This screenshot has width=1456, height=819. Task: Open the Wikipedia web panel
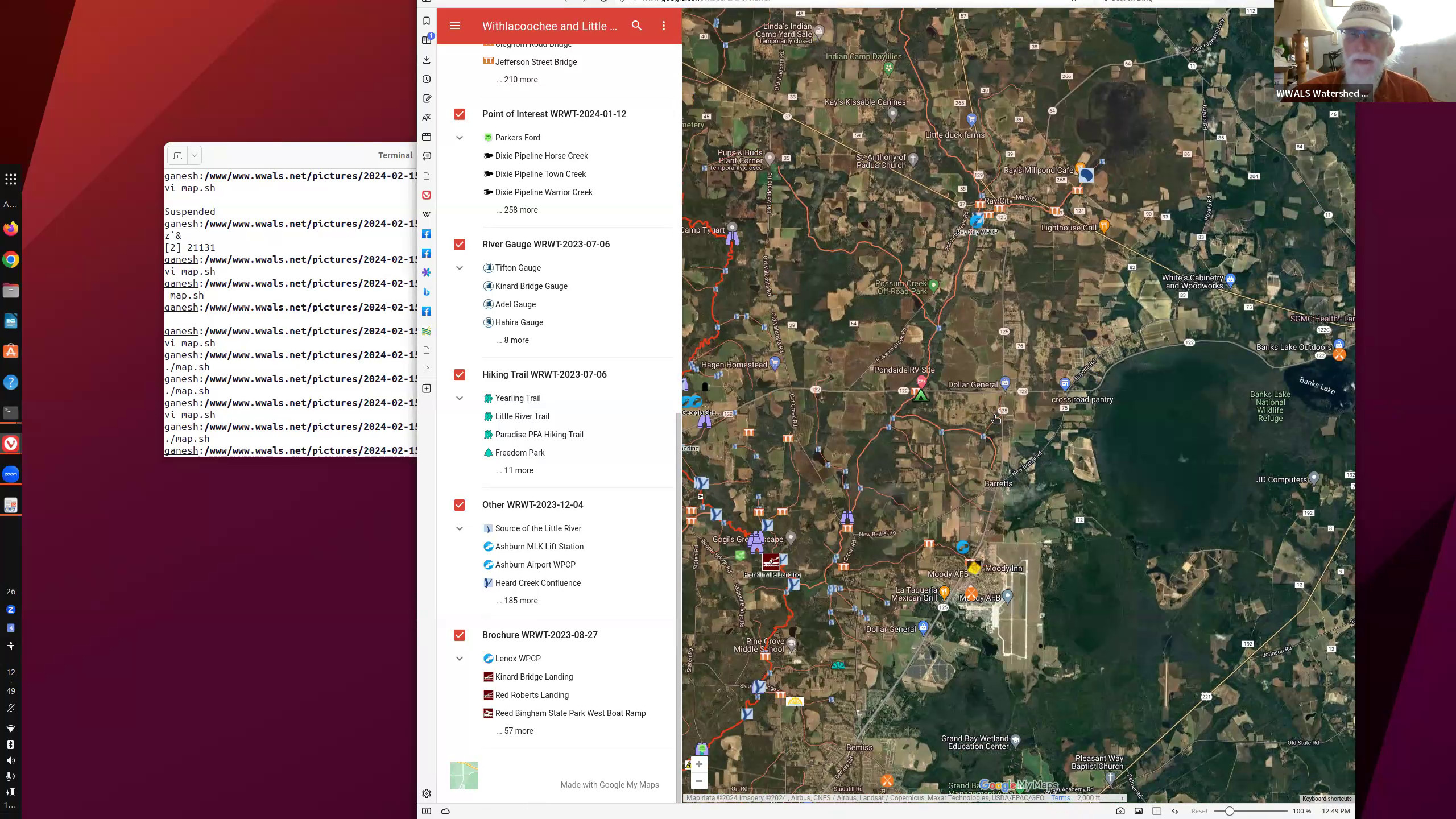(427, 214)
